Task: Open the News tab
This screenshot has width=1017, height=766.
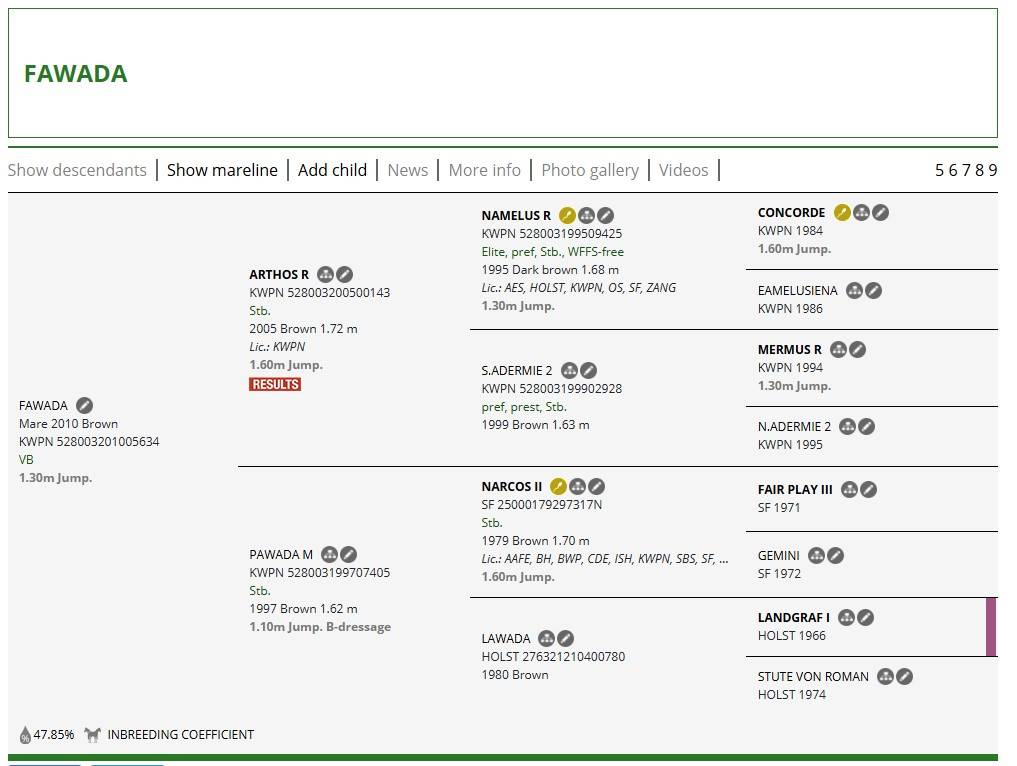Action: click(x=407, y=170)
